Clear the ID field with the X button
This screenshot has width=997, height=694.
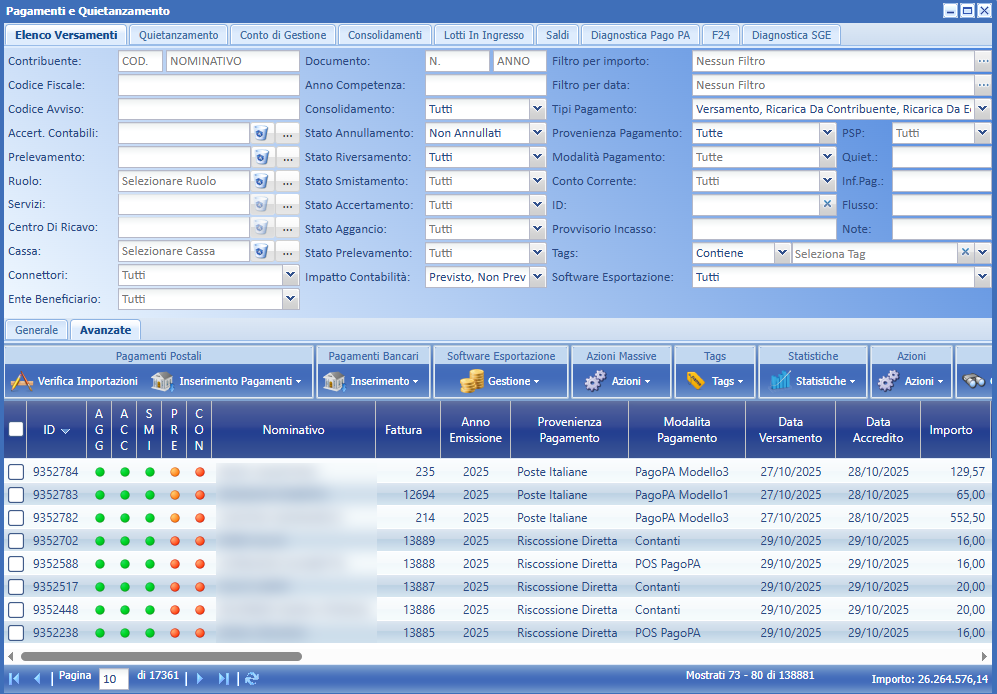pos(825,204)
